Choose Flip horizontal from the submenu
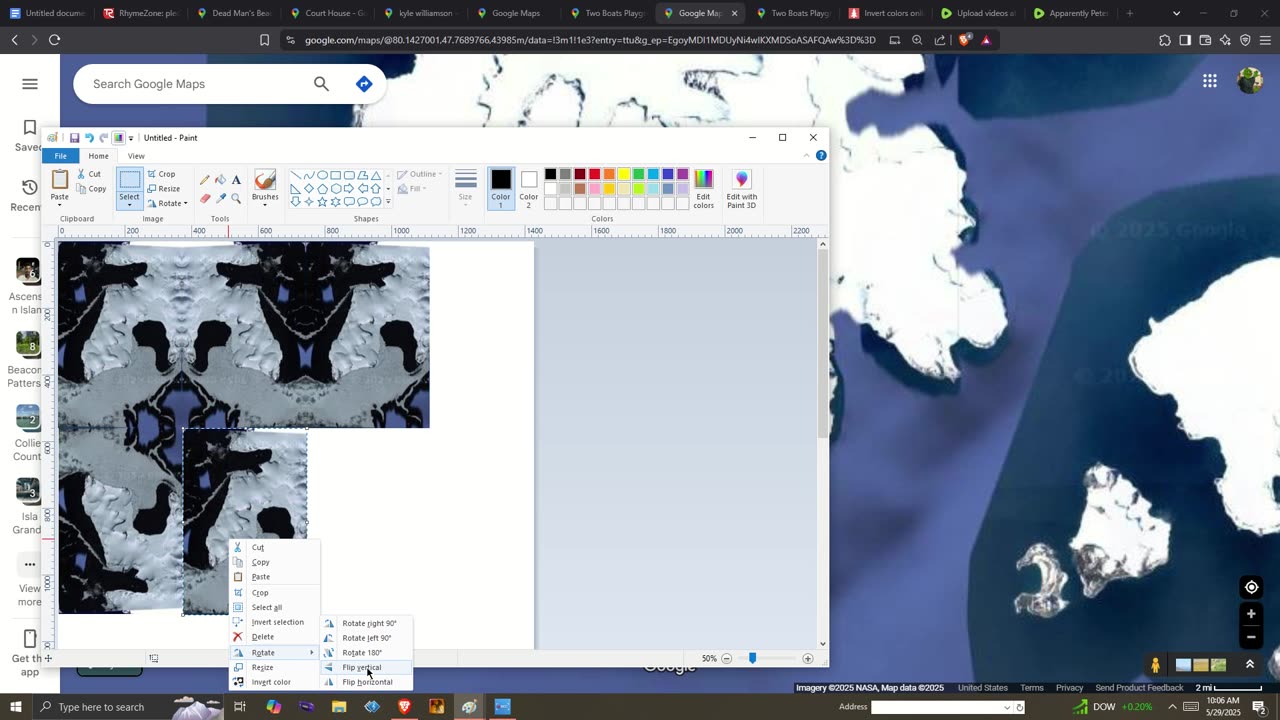The image size is (1280, 720). [366, 682]
